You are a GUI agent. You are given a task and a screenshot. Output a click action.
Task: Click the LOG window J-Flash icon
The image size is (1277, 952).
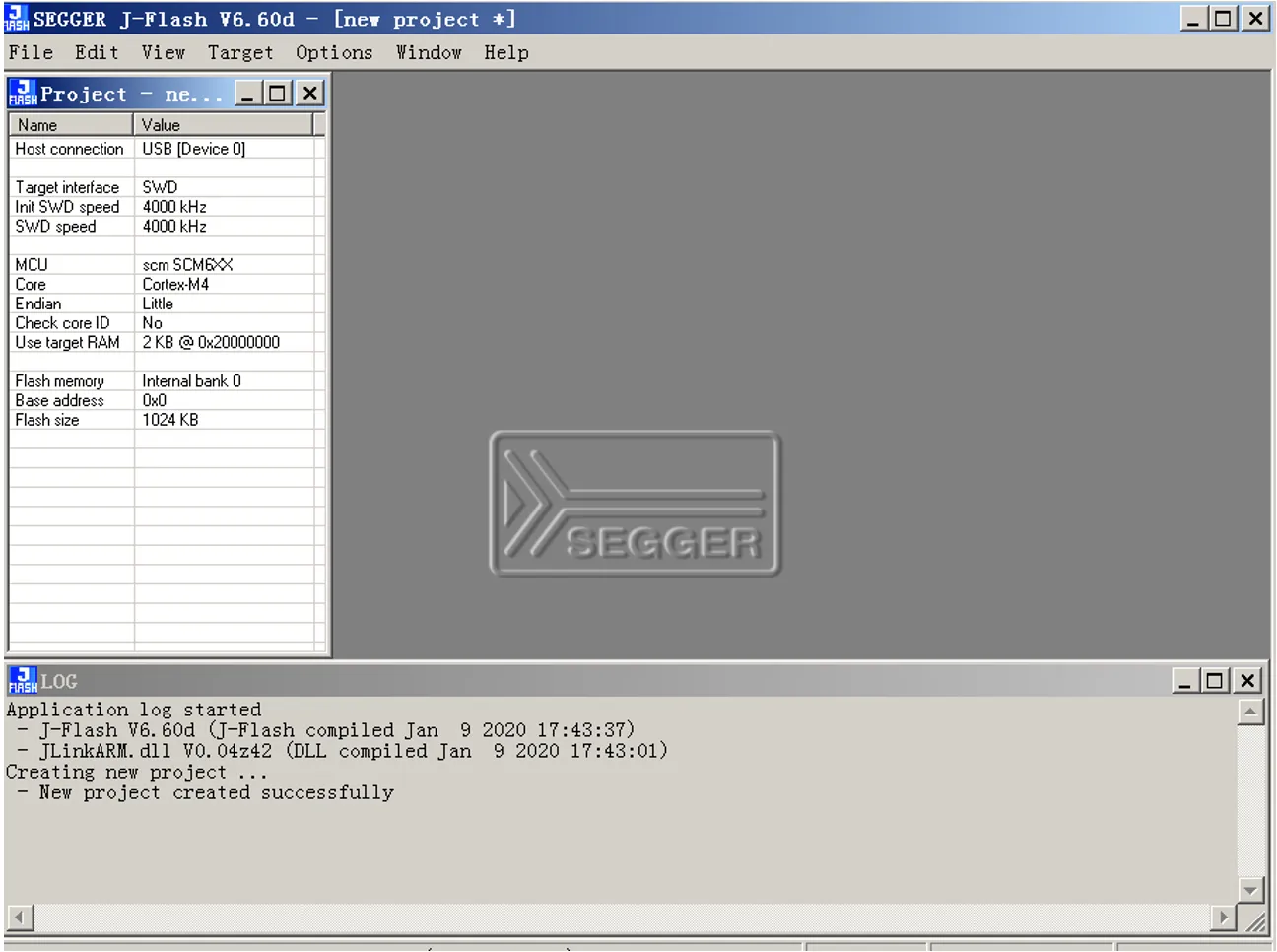[23, 680]
